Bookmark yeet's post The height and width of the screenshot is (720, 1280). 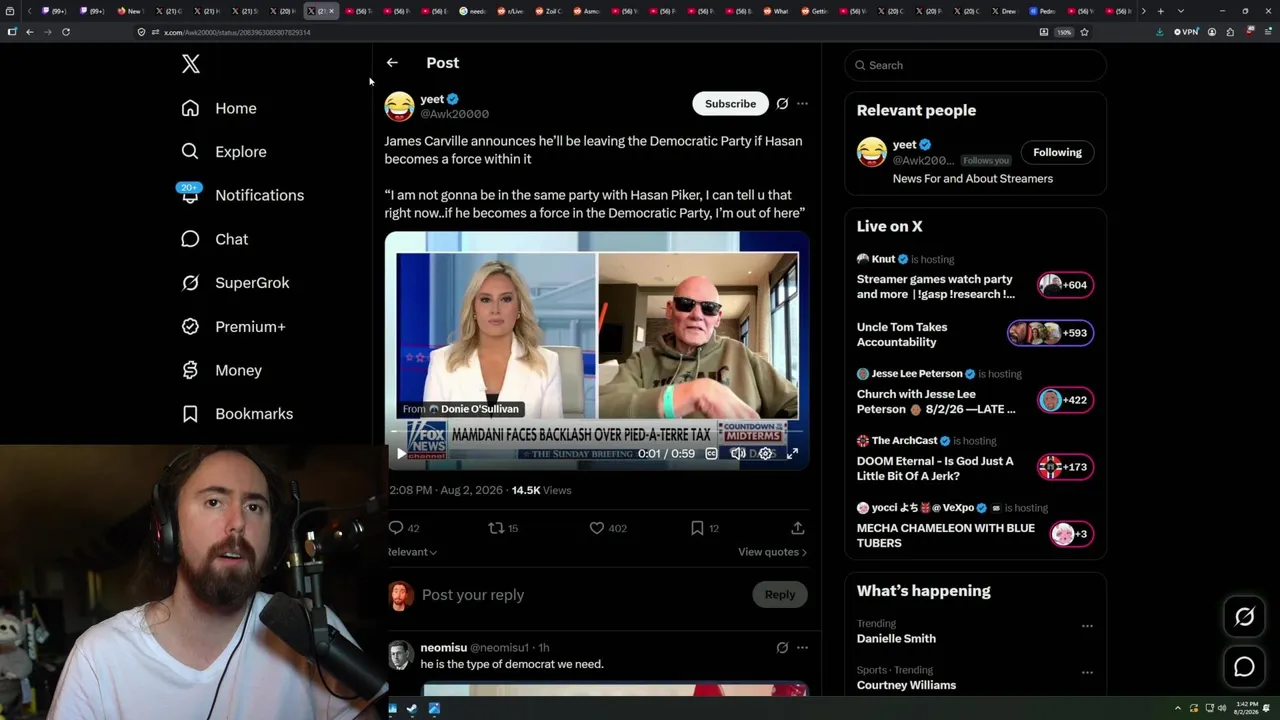click(697, 528)
